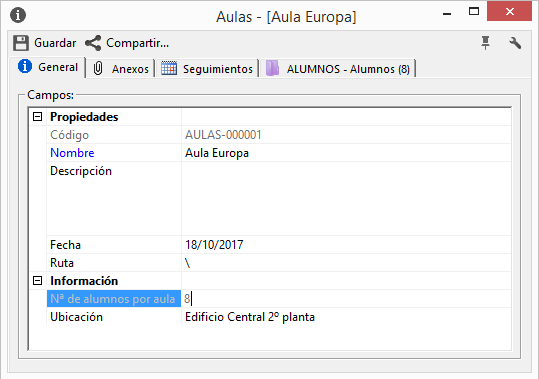Click the Ubicación field value
Image resolution: width=539 pixels, height=379 pixels.
(346, 317)
